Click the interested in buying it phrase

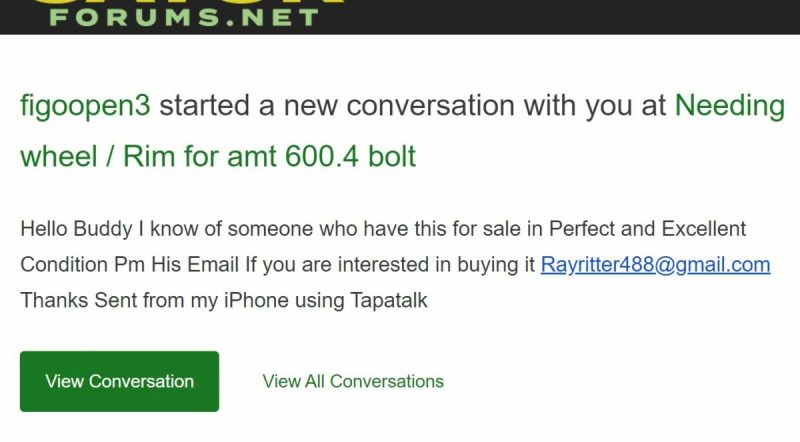click(x=436, y=265)
